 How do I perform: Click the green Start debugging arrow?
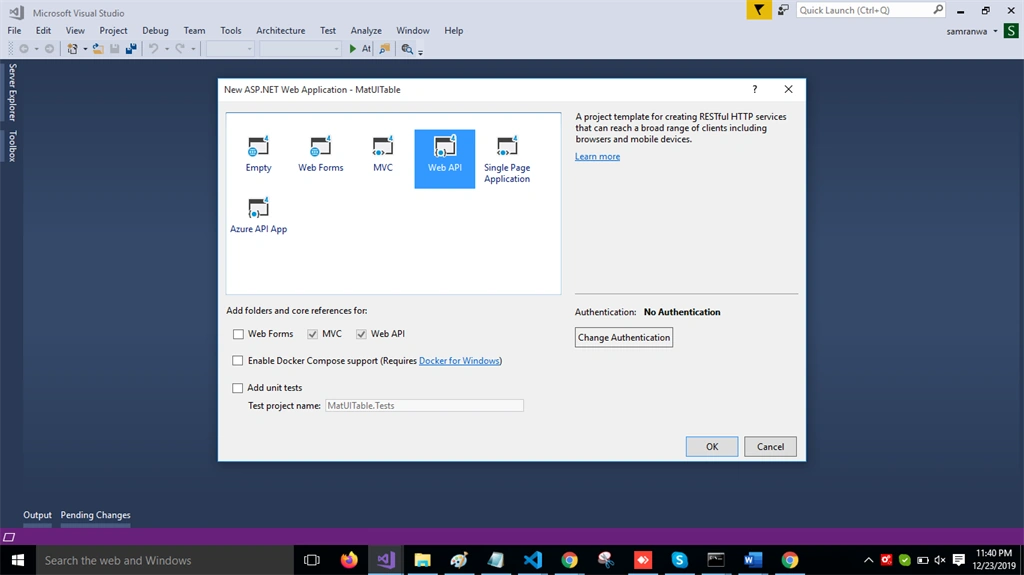tap(353, 49)
